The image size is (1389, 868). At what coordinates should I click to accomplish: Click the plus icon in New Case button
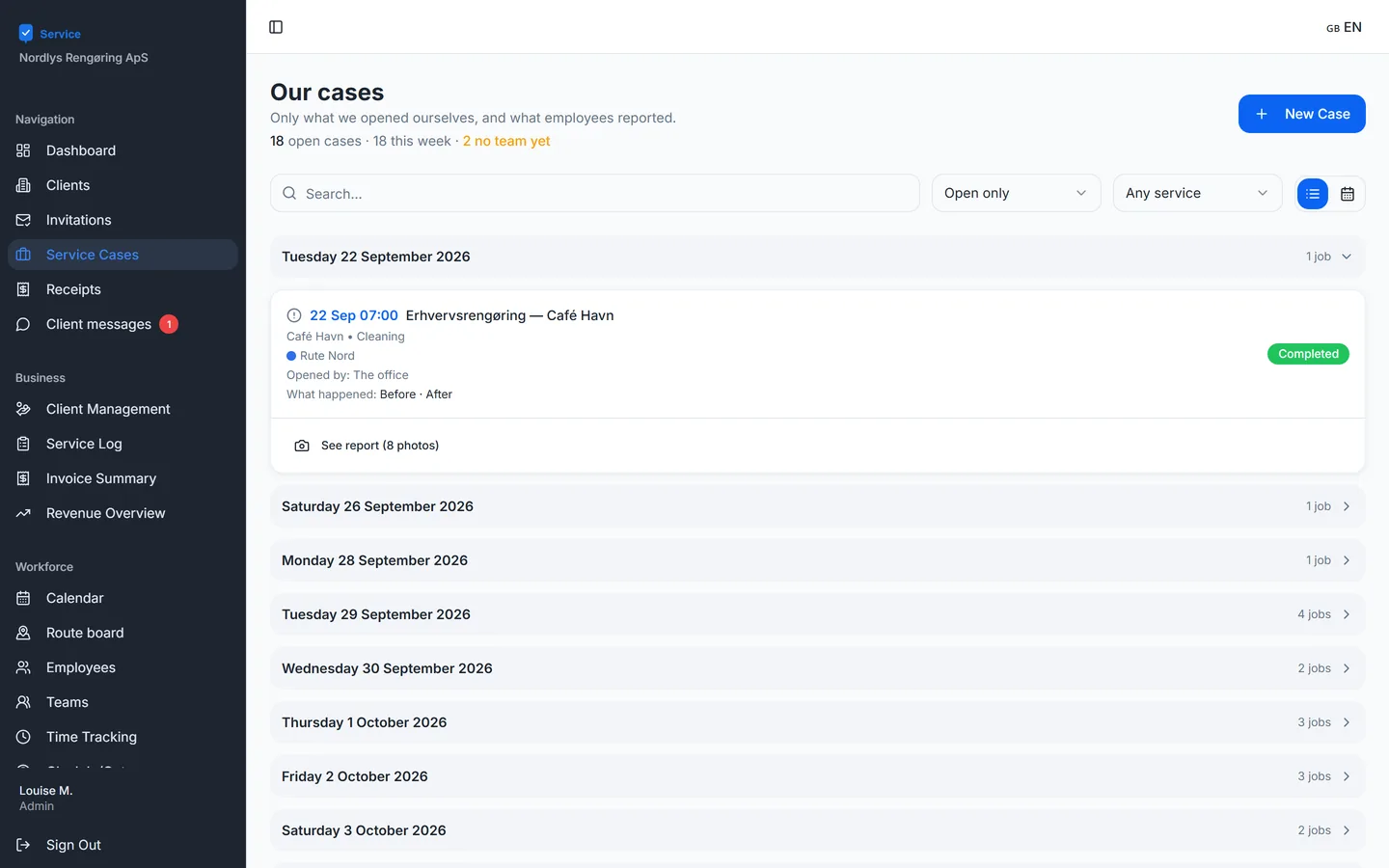pos(1262,114)
